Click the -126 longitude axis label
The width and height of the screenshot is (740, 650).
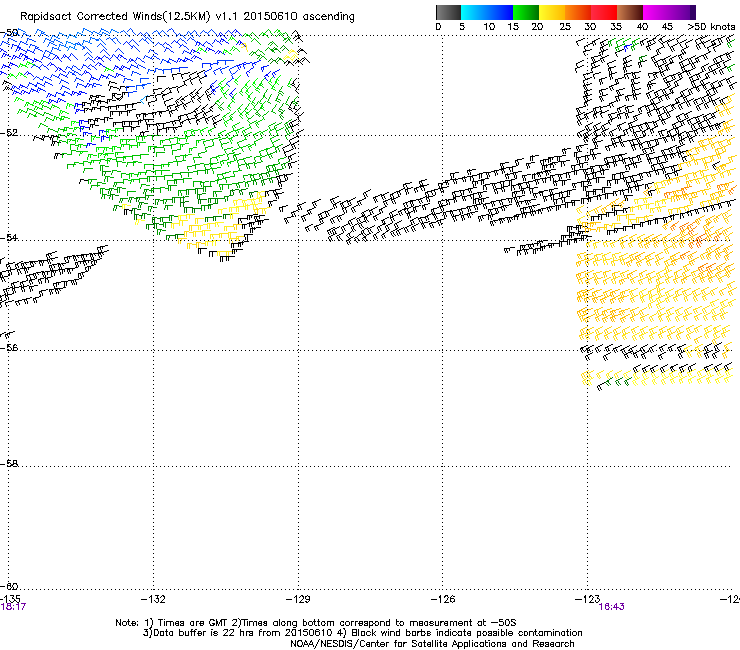tap(443, 599)
